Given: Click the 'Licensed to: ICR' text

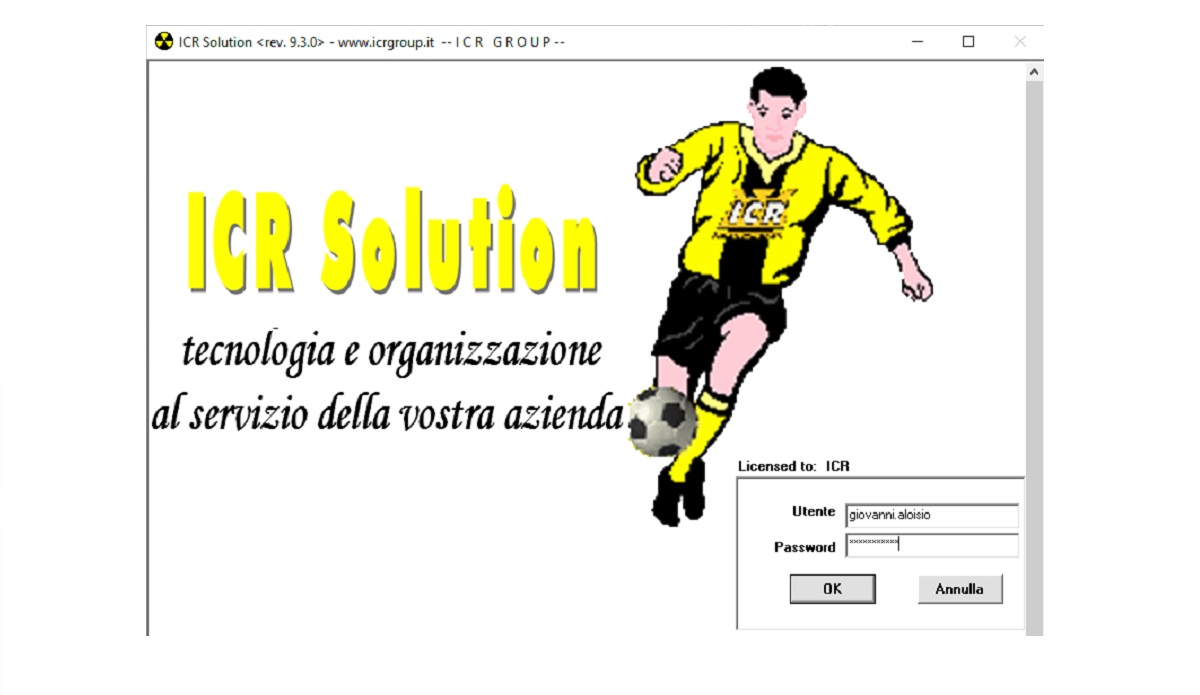Looking at the screenshot, I should coord(793,466).
